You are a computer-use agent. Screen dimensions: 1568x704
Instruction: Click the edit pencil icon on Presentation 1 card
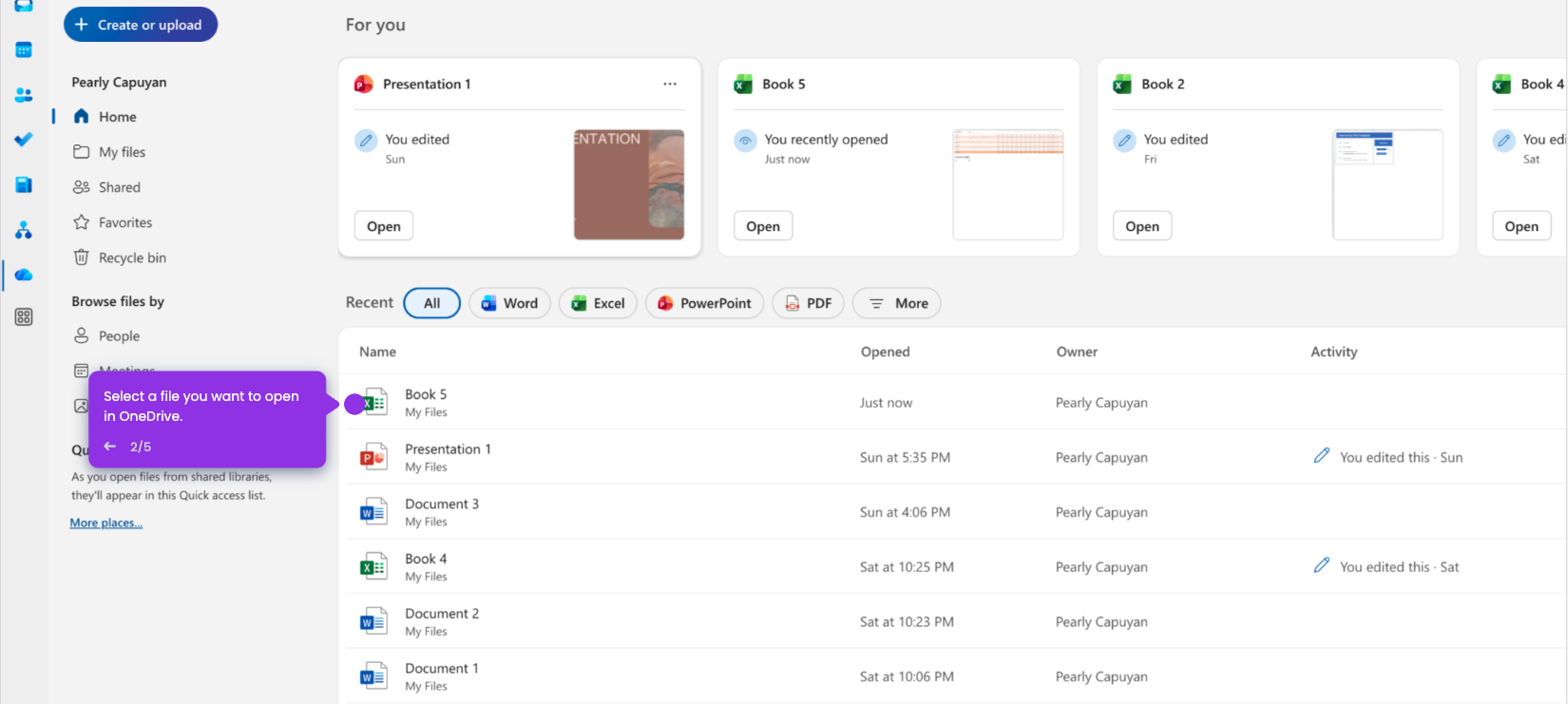click(x=366, y=141)
